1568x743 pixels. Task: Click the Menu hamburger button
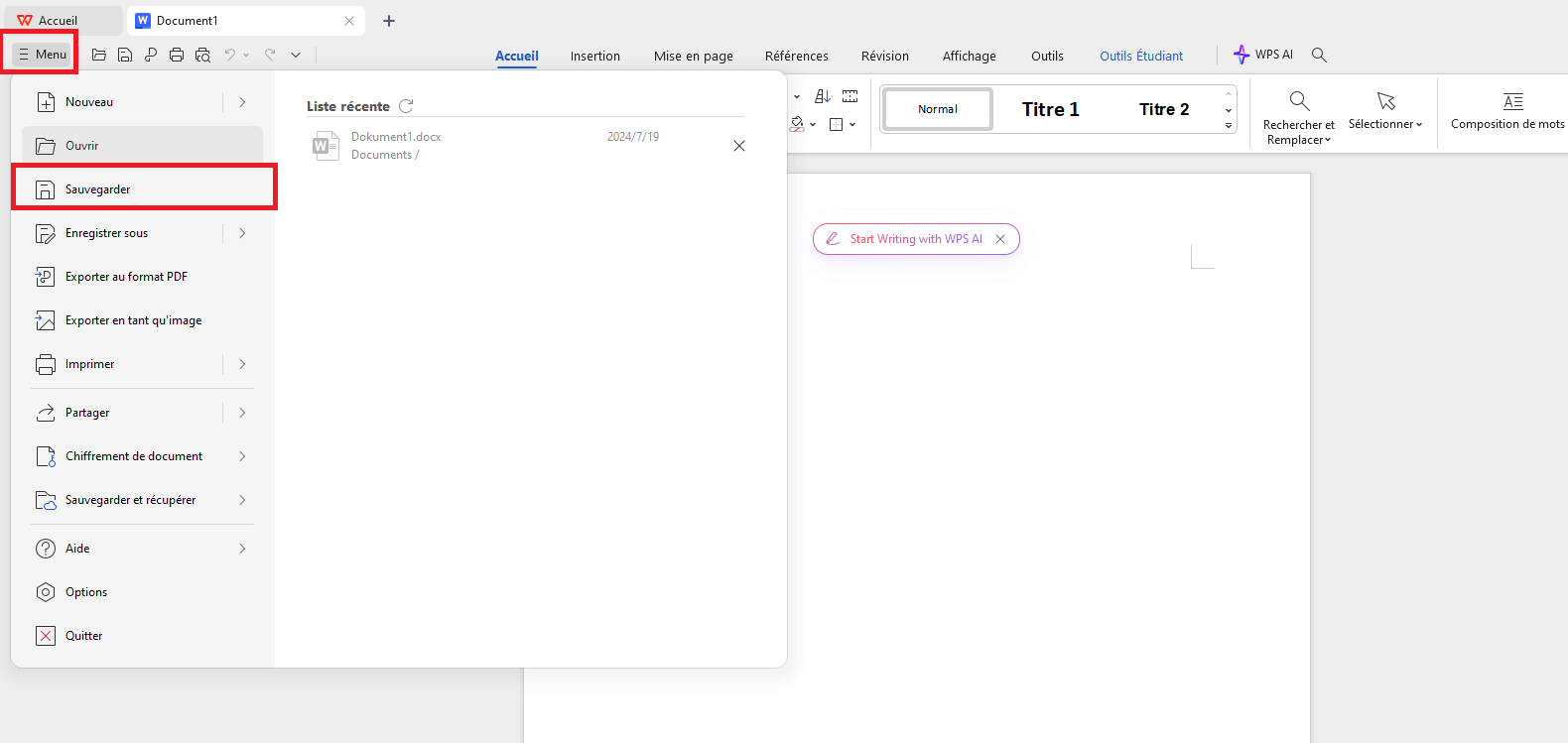coord(43,55)
